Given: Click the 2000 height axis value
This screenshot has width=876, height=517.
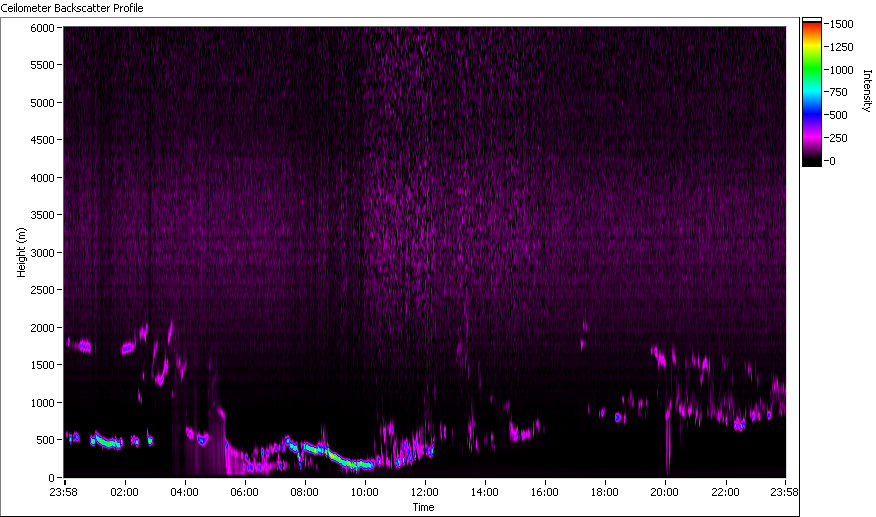Looking at the screenshot, I should point(42,328).
